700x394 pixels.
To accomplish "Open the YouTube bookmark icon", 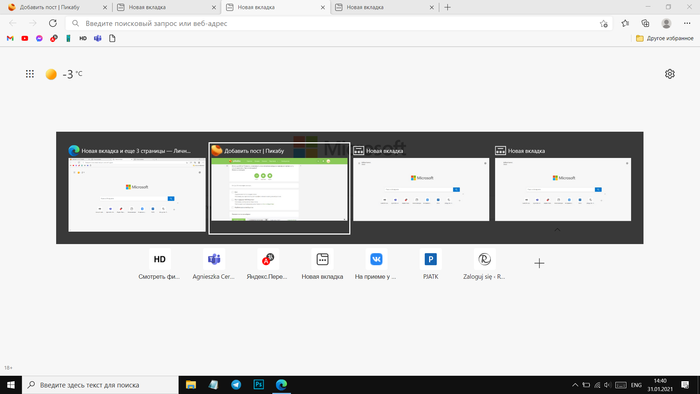I will (25, 38).
